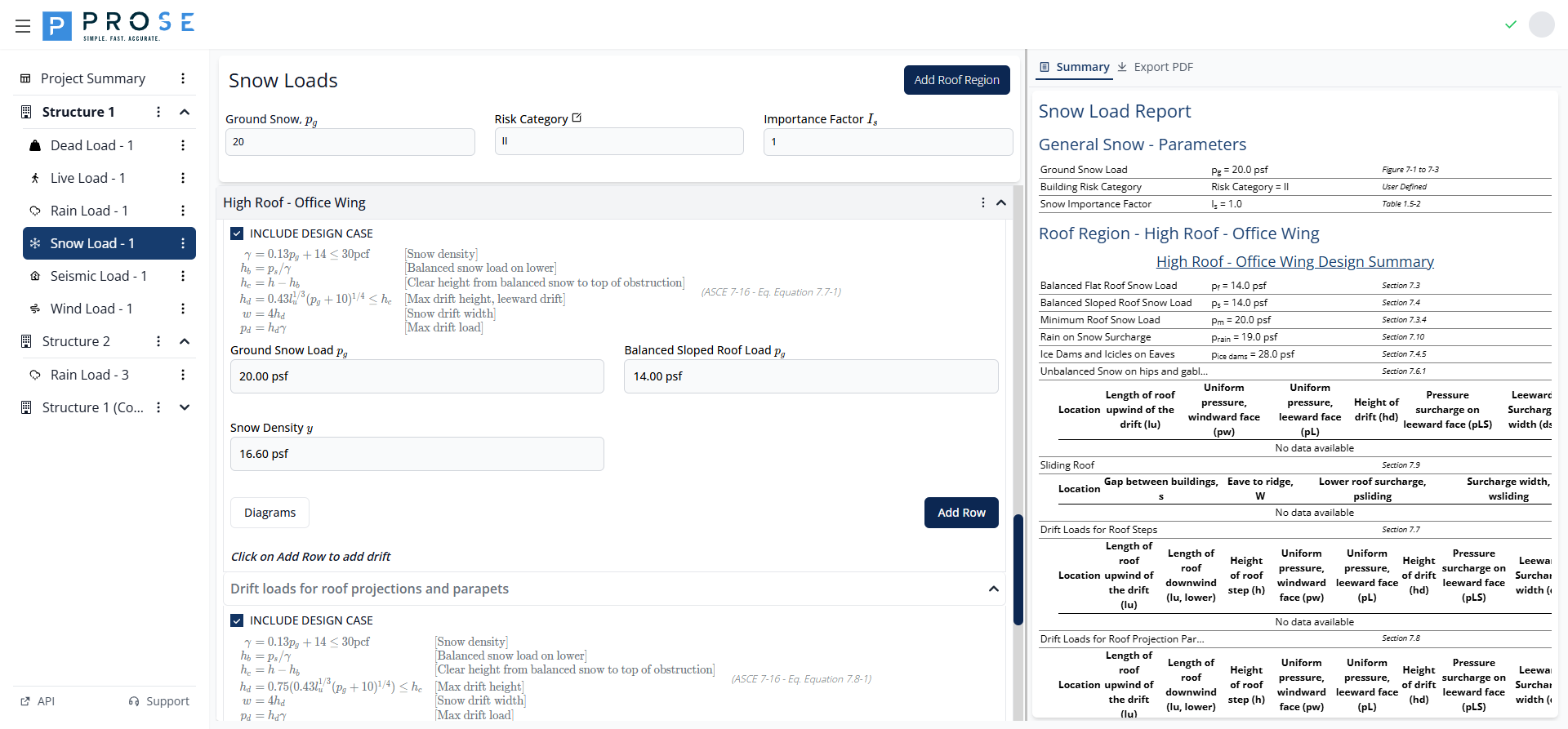
Task: Click the user avatar icon
Action: pyautogui.click(x=1541, y=24)
